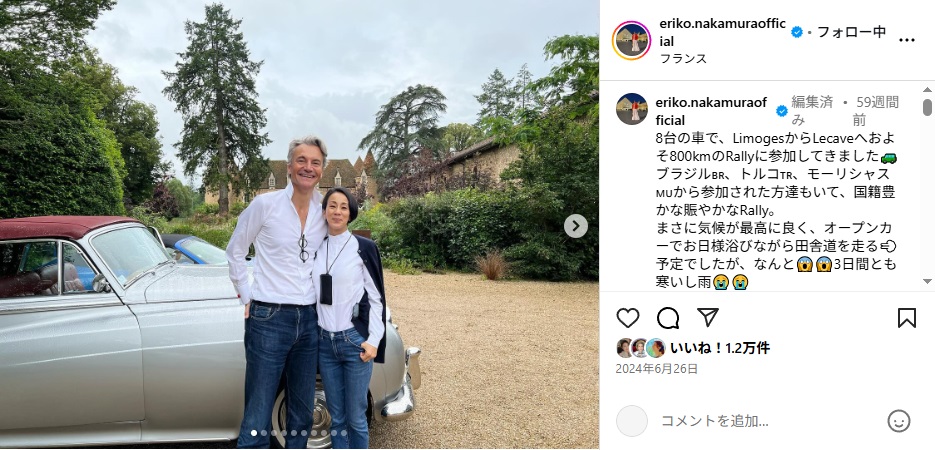The height and width of the screenshot is (450, 935).
Task: Share post via paper plane icon
Action: [708, 317]
